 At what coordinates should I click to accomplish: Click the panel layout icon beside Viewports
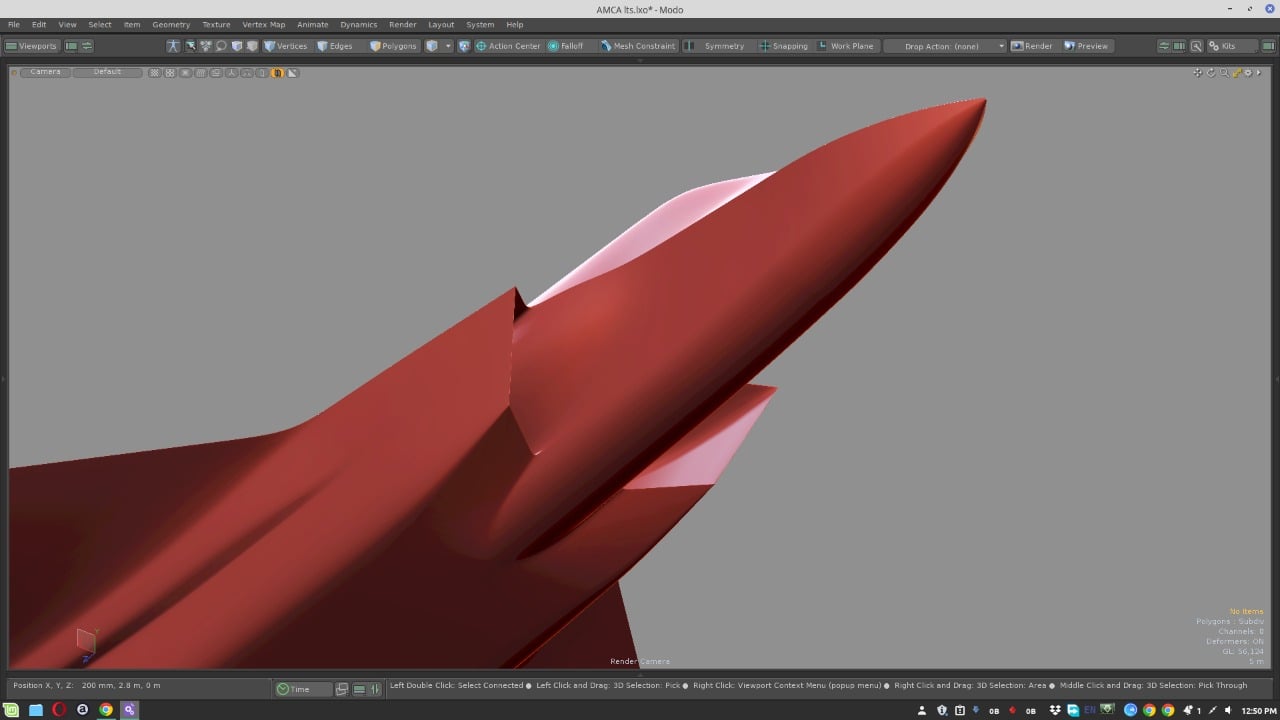click(x=71, y=46)
